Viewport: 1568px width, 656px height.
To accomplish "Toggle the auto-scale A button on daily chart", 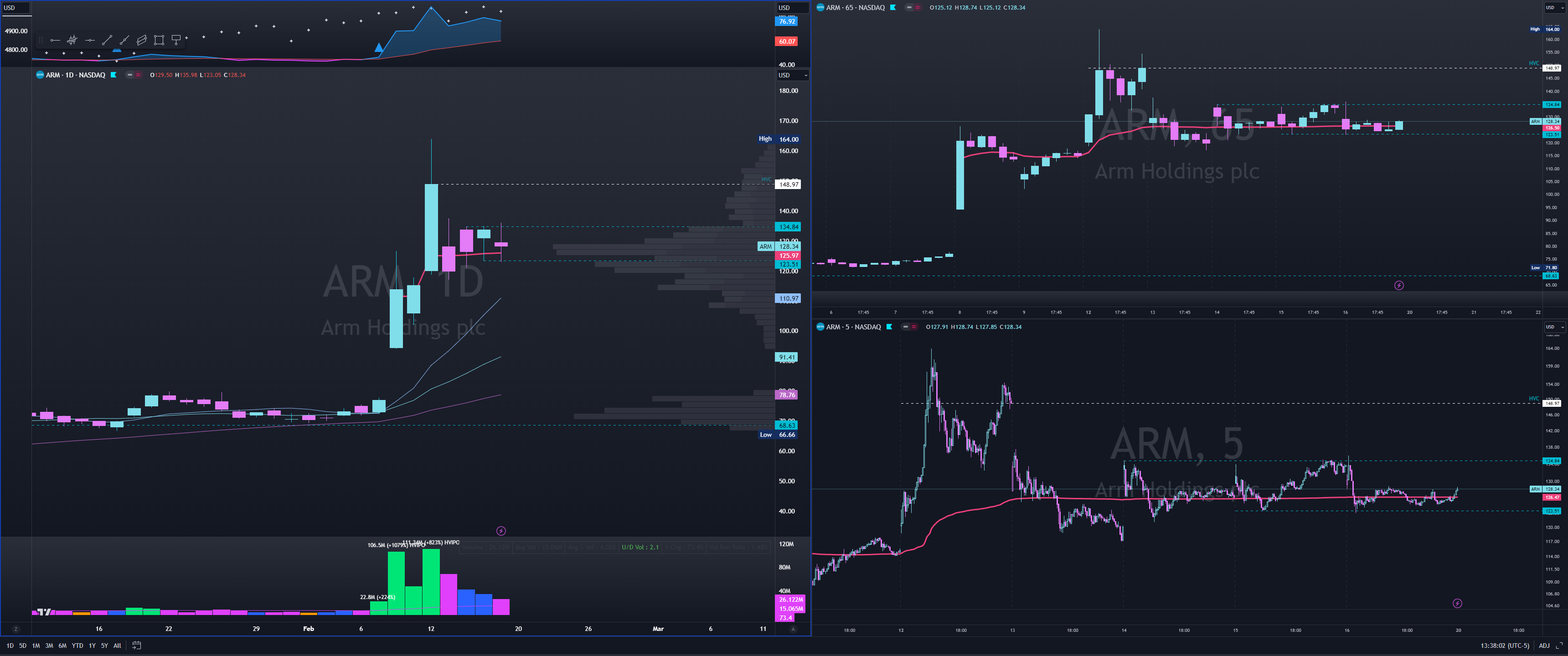I will (793, 629).
